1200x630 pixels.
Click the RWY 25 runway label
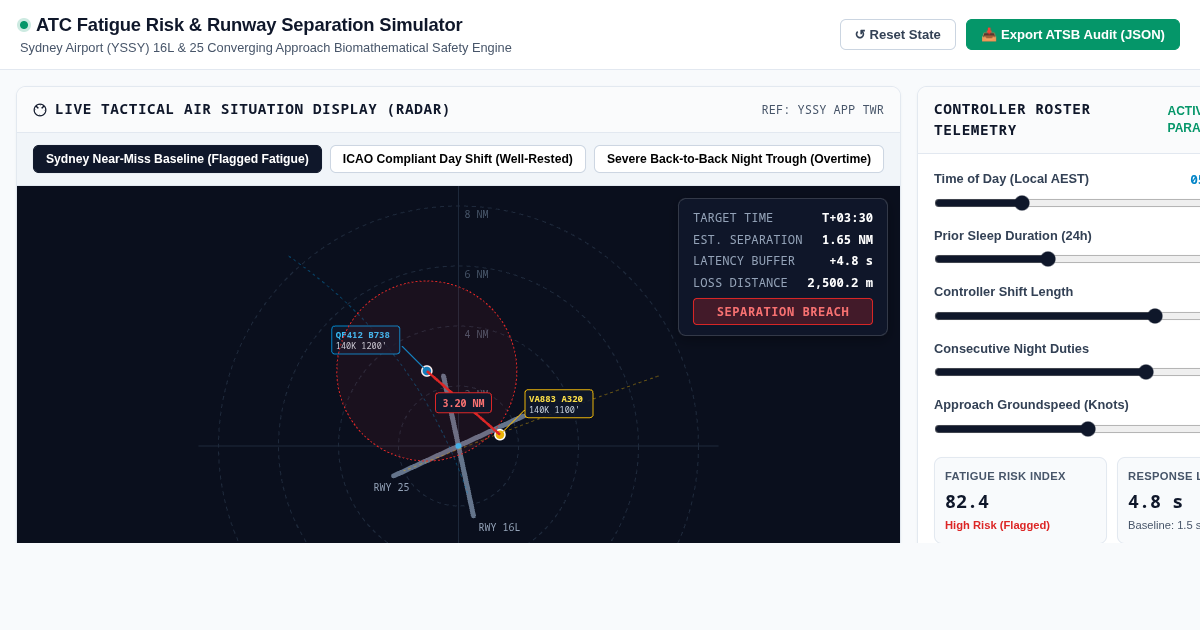391,488
